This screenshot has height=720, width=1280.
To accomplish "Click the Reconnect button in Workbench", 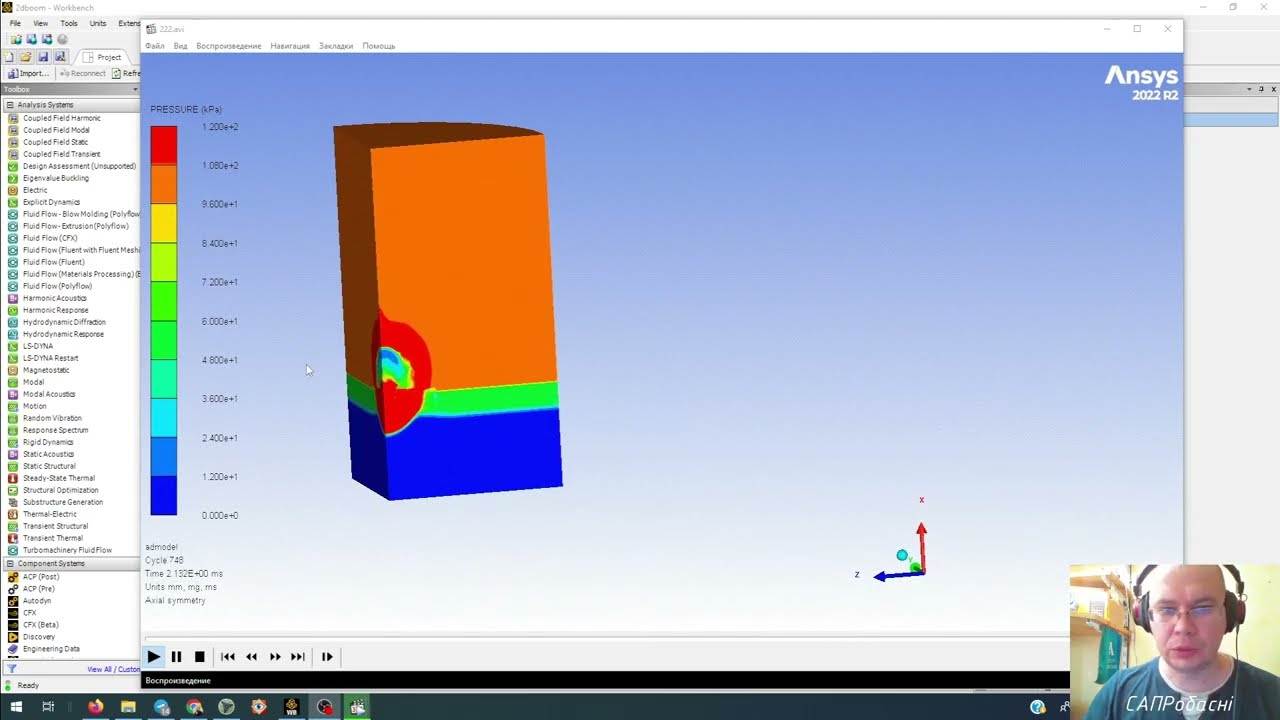I will click(x=82, y=73).
